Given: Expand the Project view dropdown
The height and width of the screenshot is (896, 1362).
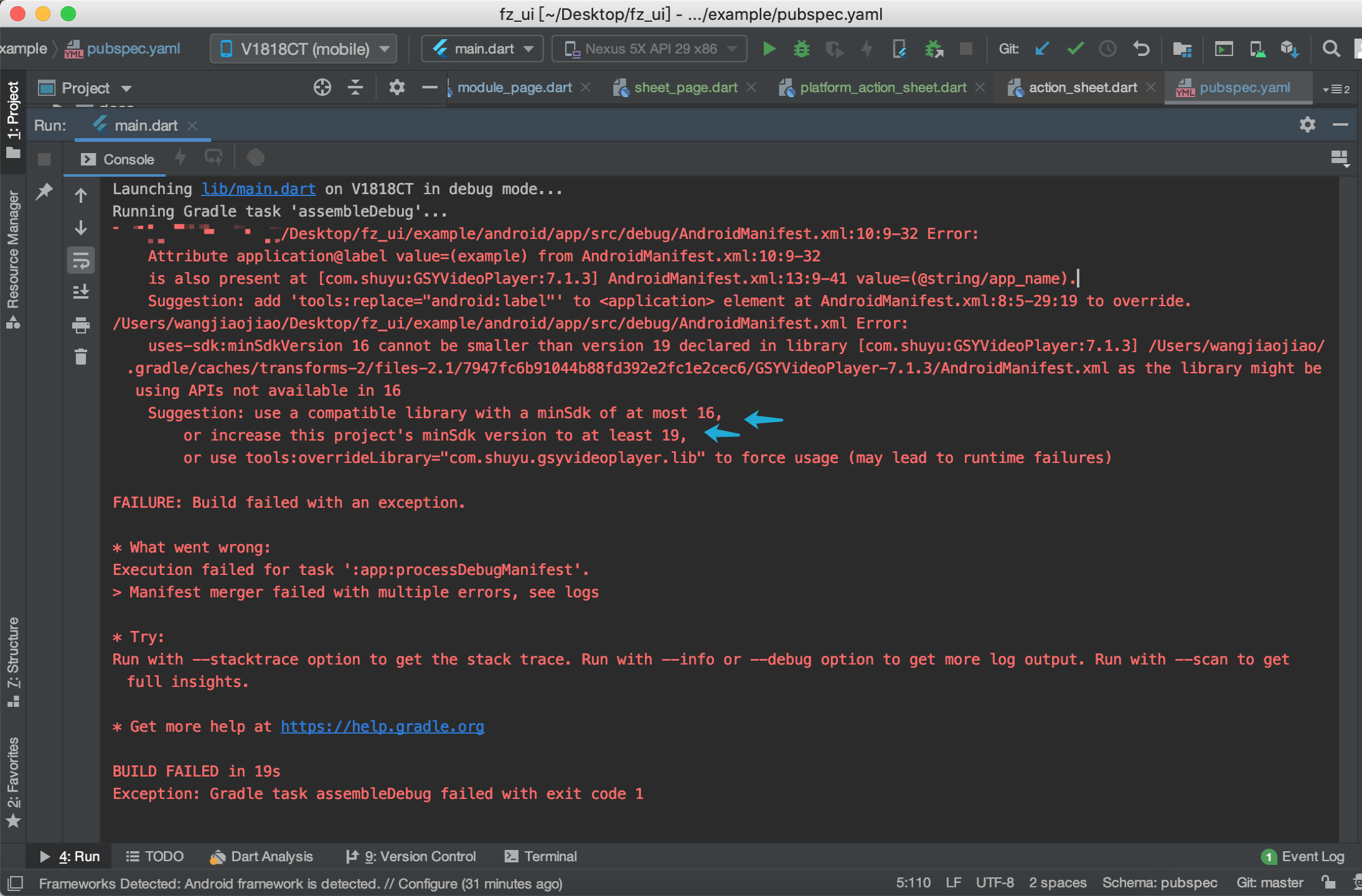Looking at the screenshot, I should click(86, 88).
